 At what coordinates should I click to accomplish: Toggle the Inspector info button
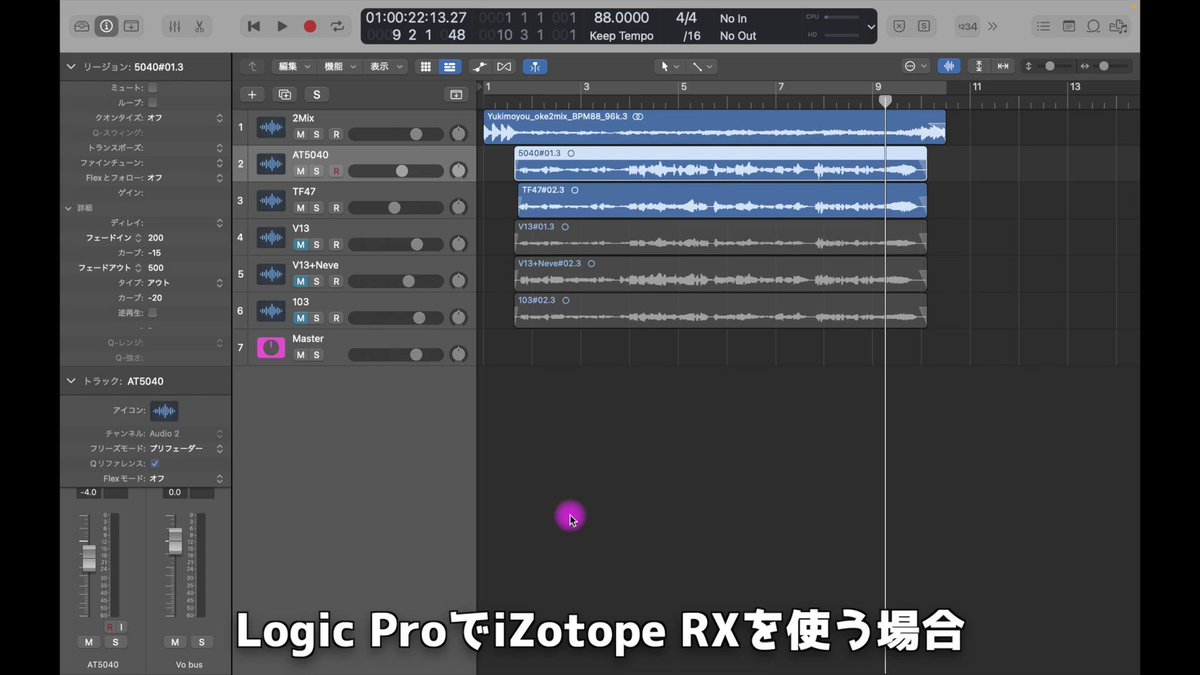(106, 26)
